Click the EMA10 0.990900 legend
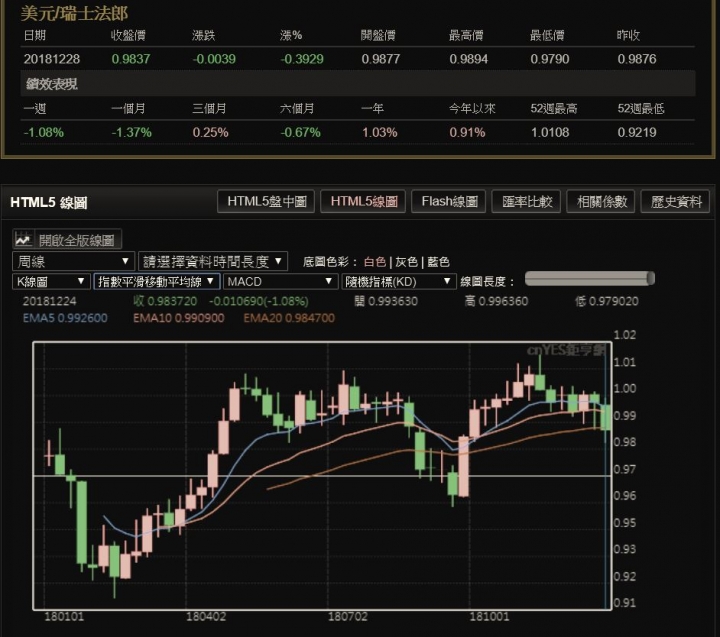Image resolution: width=720 pixels, height=637 pixels. pyautogui.click(x=179, y=318)
